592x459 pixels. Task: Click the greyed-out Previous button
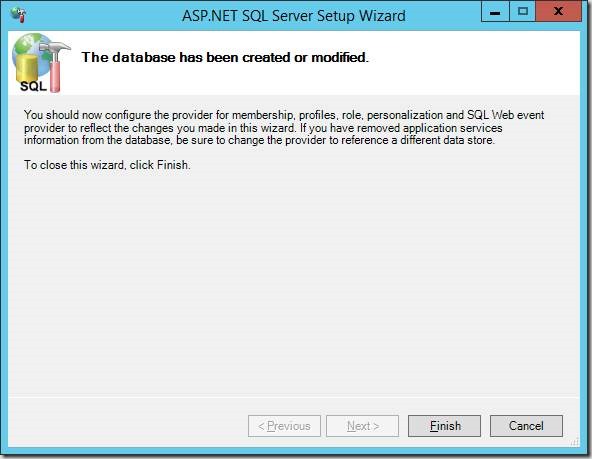[284, 426]
